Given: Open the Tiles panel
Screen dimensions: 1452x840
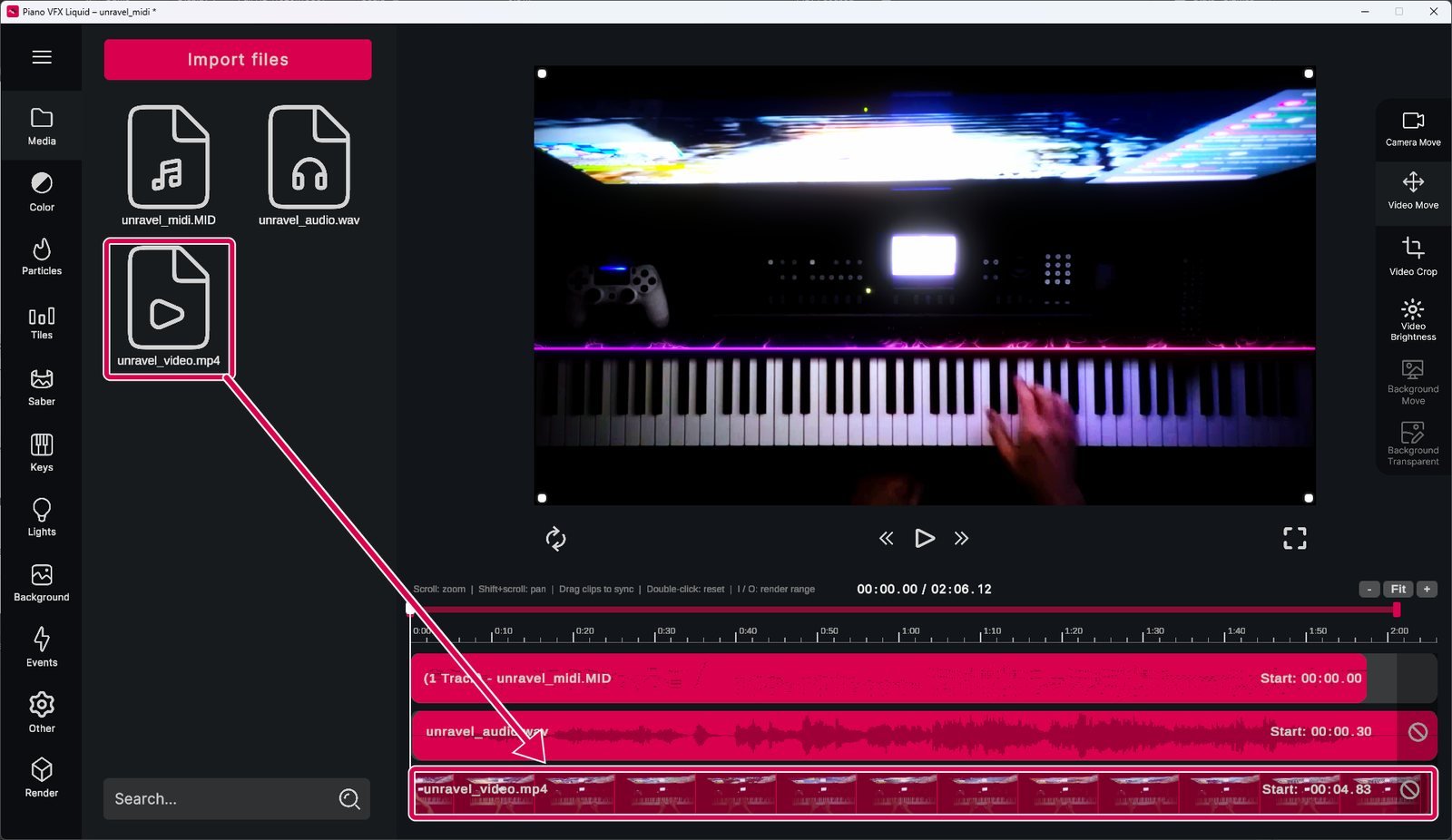Looking at the screenshot, I should point(42,322).
